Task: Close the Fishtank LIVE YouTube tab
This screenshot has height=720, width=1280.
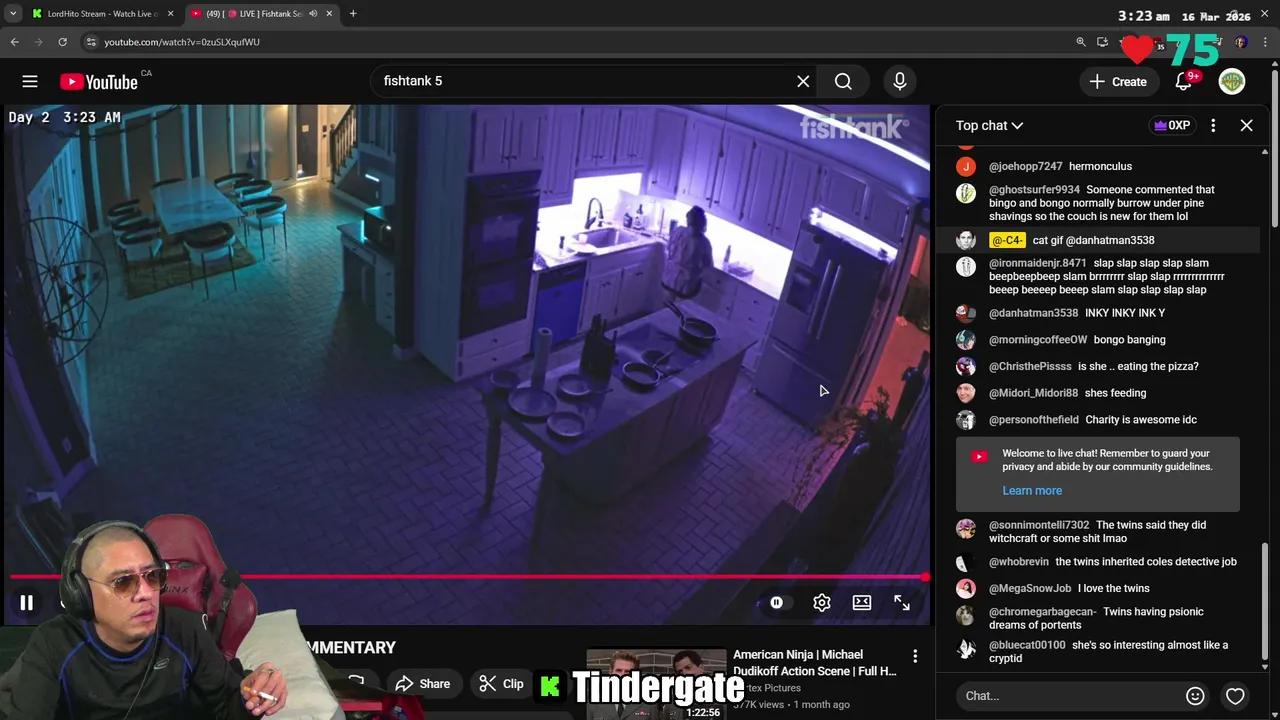Action: pyautogui.click(x=329, y=14)
